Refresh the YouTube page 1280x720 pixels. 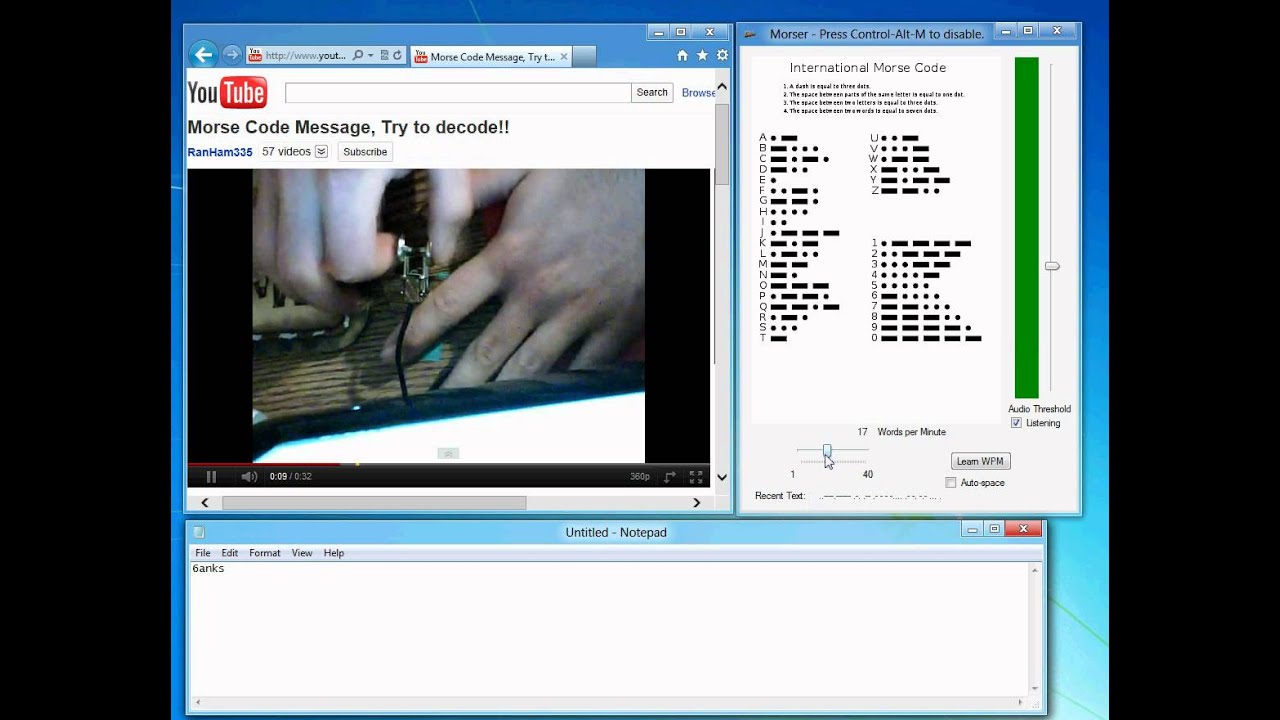[397, 56]
